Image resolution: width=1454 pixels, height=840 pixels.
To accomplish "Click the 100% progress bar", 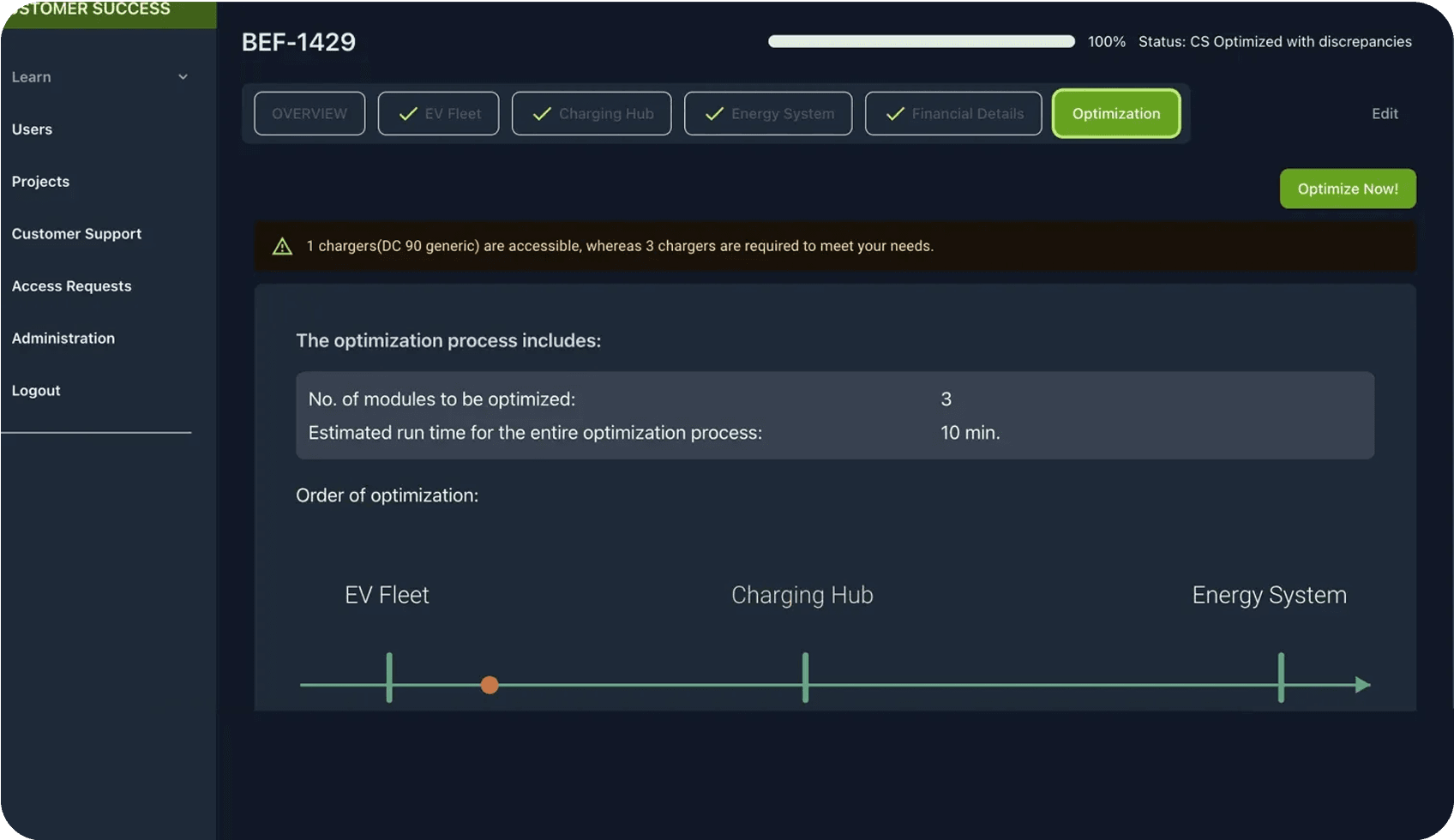I will point(921,42).
